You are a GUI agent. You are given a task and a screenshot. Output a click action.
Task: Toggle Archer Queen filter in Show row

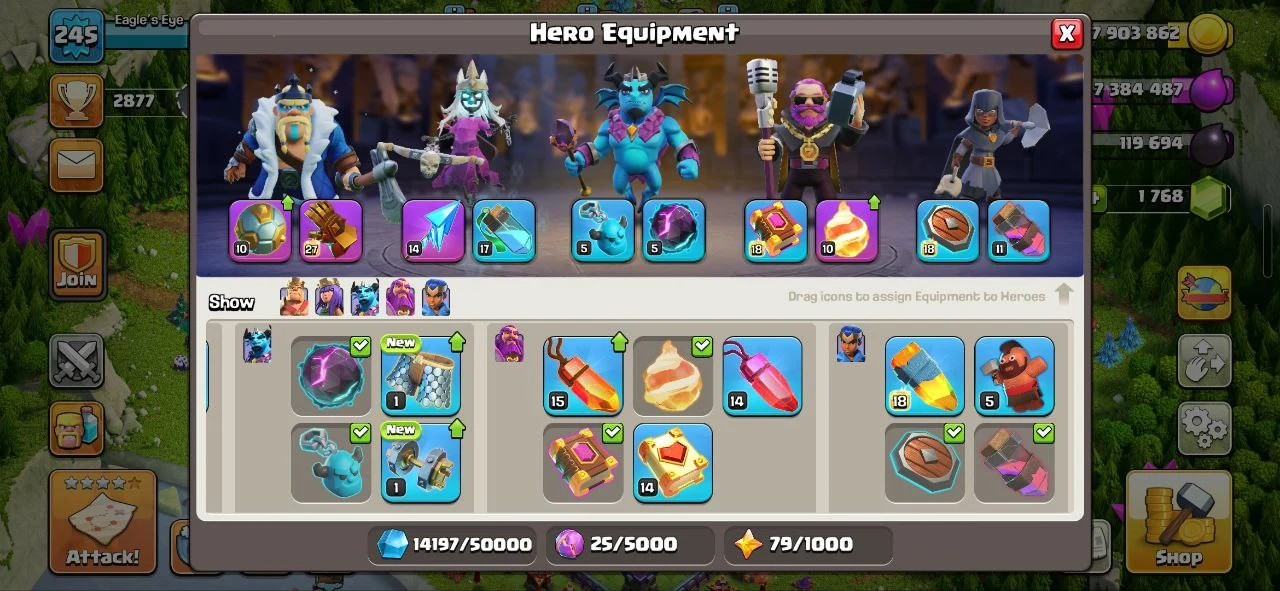(x=329, y=298)
